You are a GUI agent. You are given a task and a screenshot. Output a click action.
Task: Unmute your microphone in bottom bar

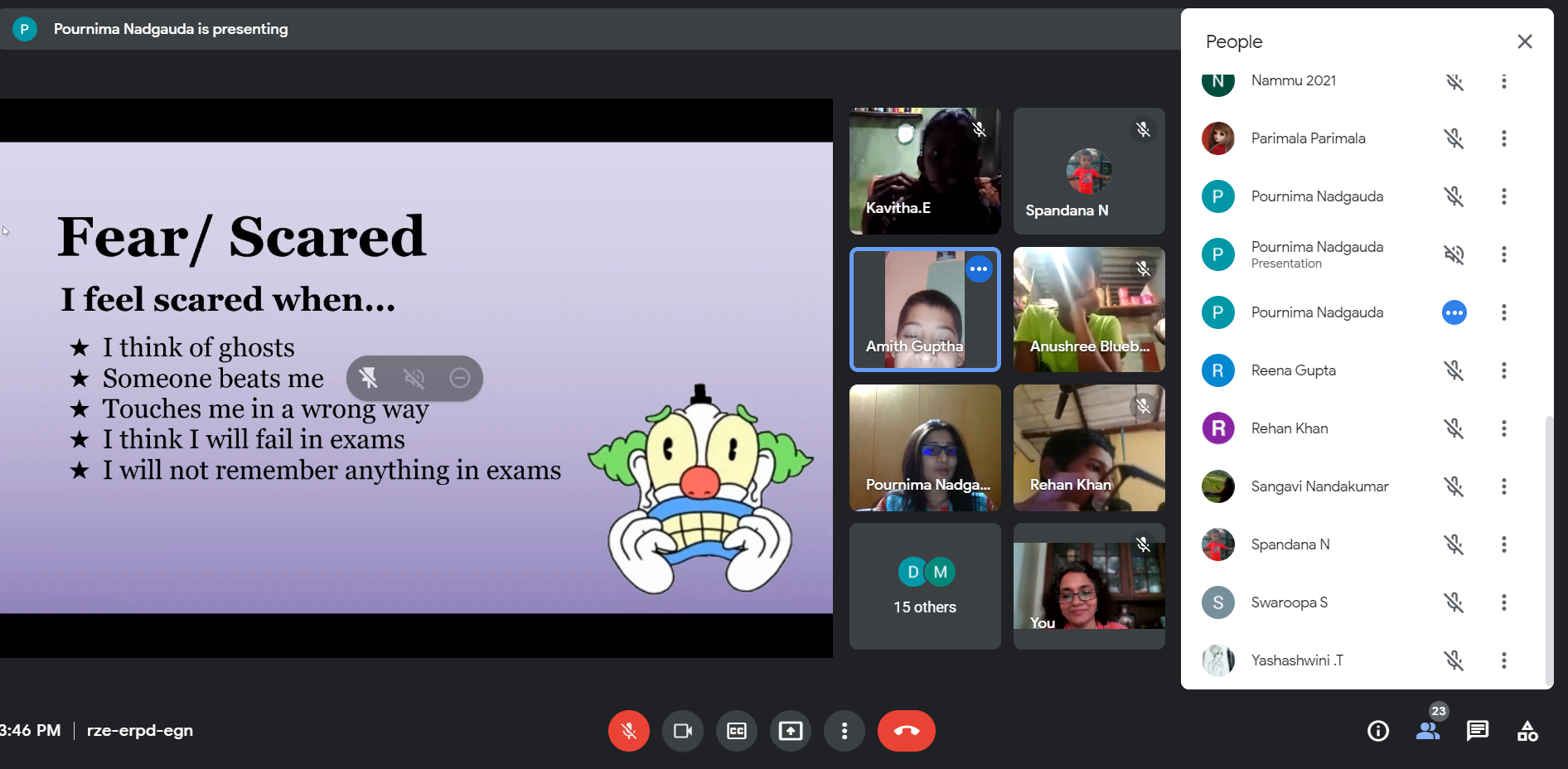click(629, 731)
